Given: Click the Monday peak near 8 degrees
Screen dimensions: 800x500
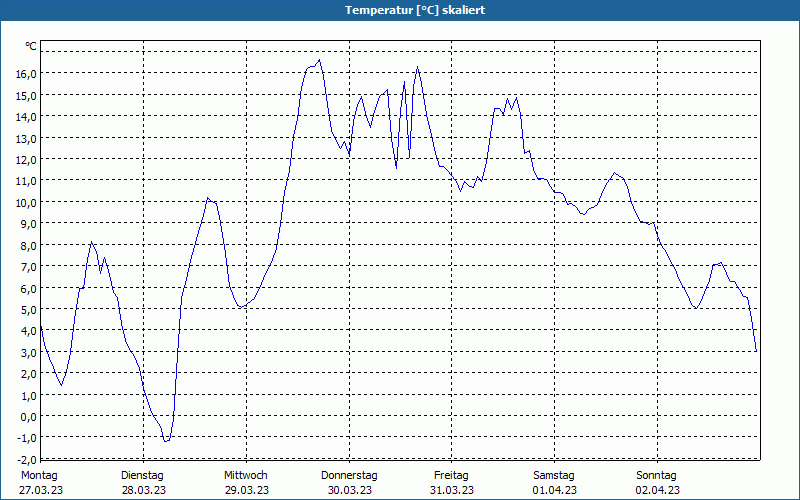Looking at the screenshot, I should [x=91, y=242].
